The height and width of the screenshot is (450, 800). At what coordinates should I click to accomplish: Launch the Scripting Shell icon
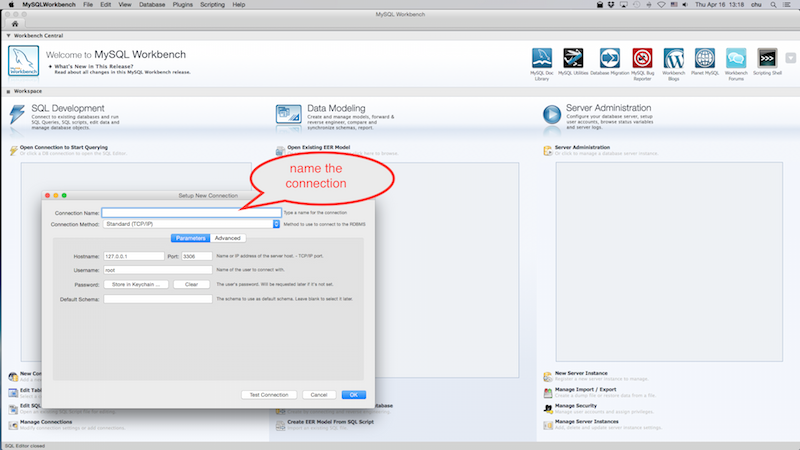point(768,57)
